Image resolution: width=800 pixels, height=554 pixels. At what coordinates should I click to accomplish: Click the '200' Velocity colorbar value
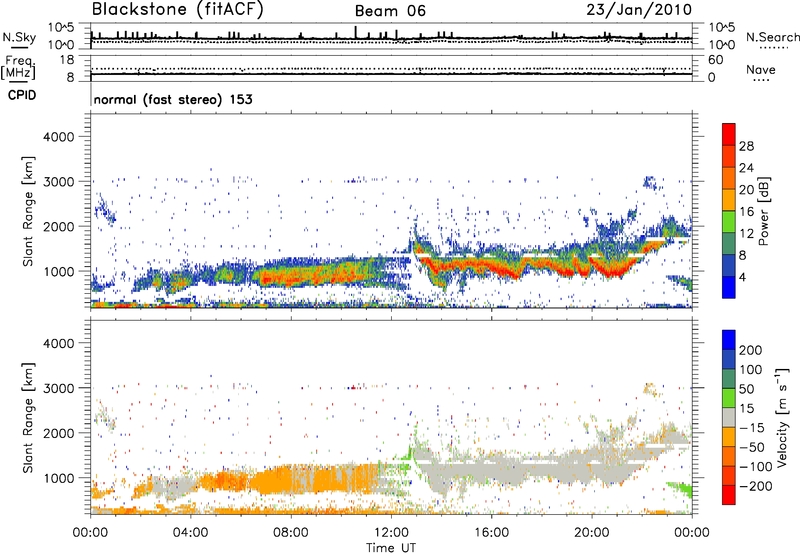(x=751, y=350)
